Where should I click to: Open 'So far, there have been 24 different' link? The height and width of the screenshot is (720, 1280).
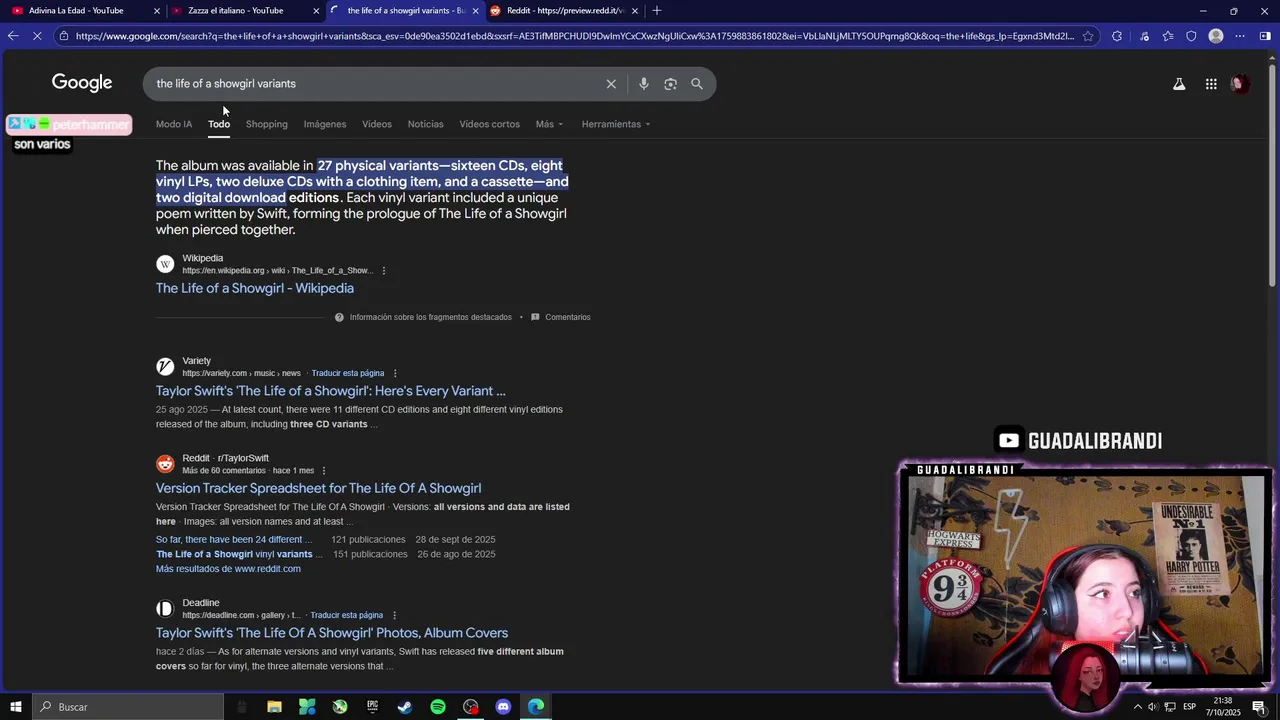coord(234,540)
